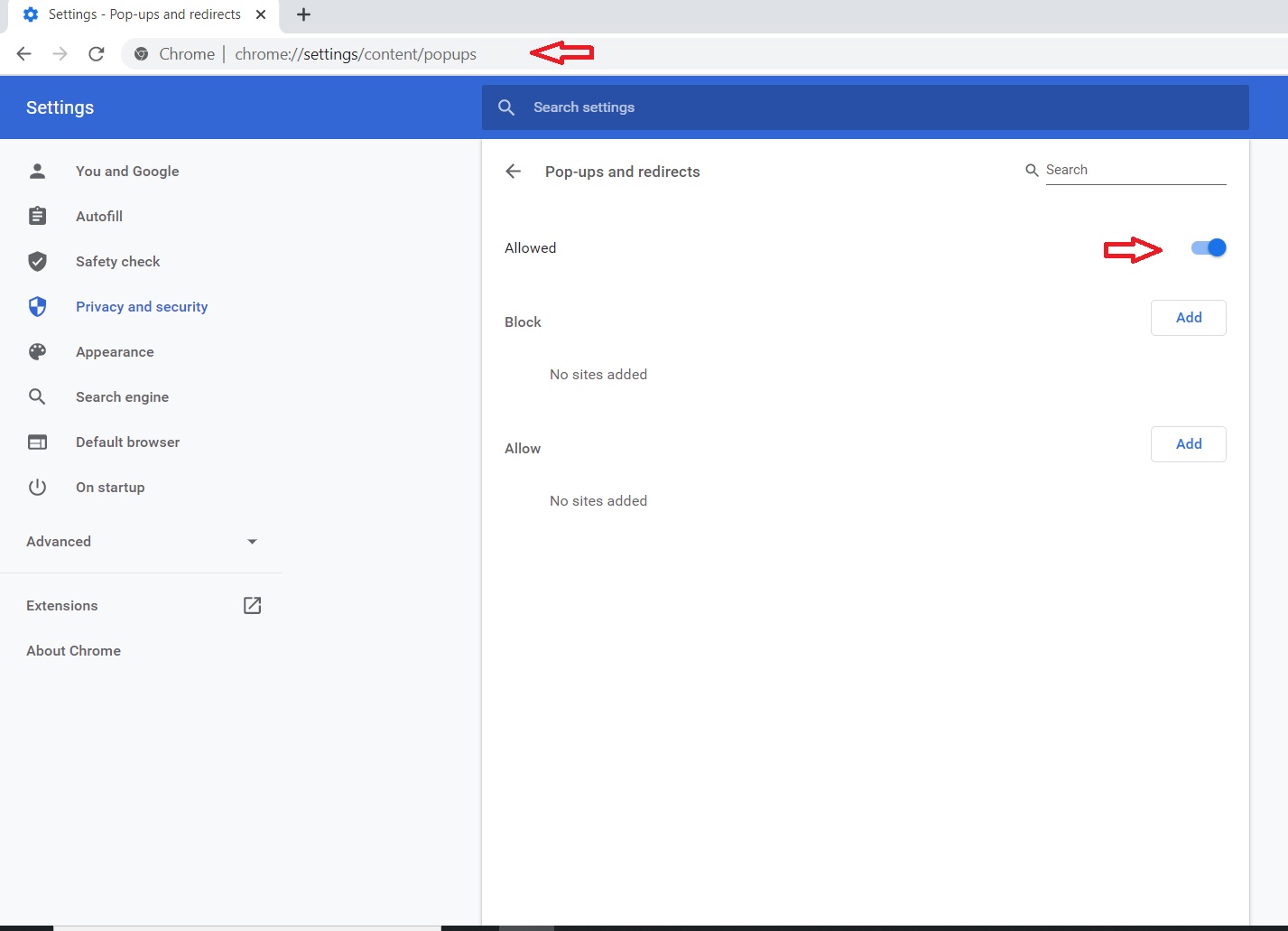Click the Extensions external link icon
Screen dimensions: 1288x931
(x=252, y=605)
